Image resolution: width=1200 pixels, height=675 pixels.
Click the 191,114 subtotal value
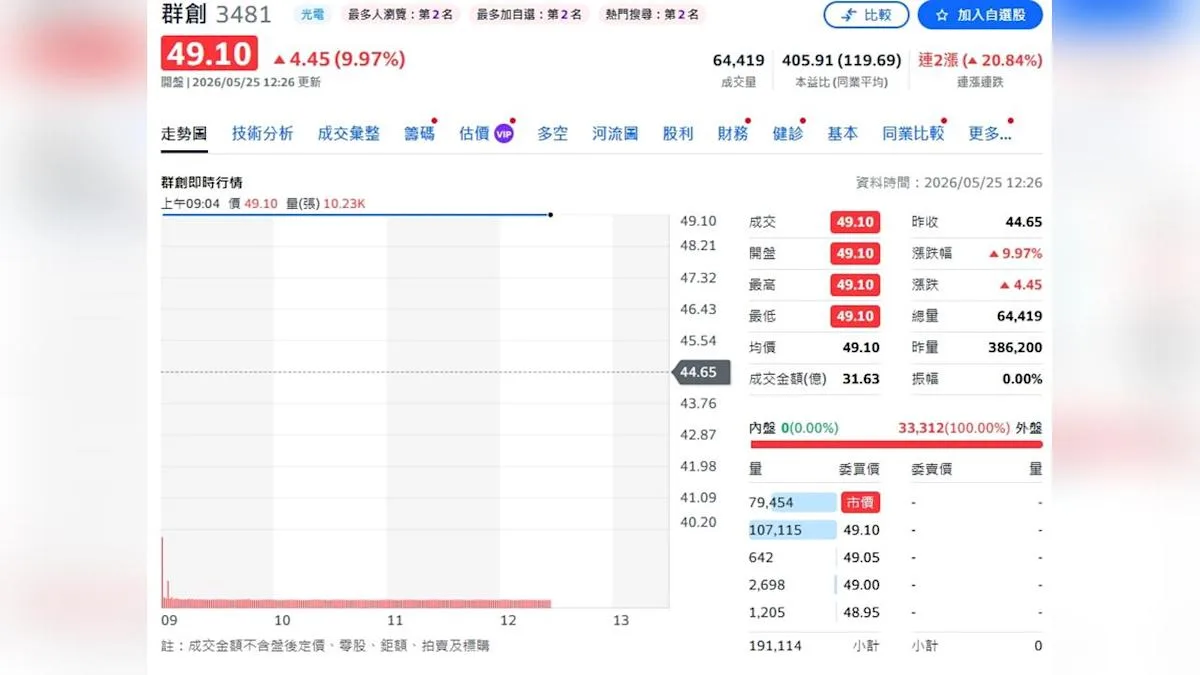click(x=775, y=646)
